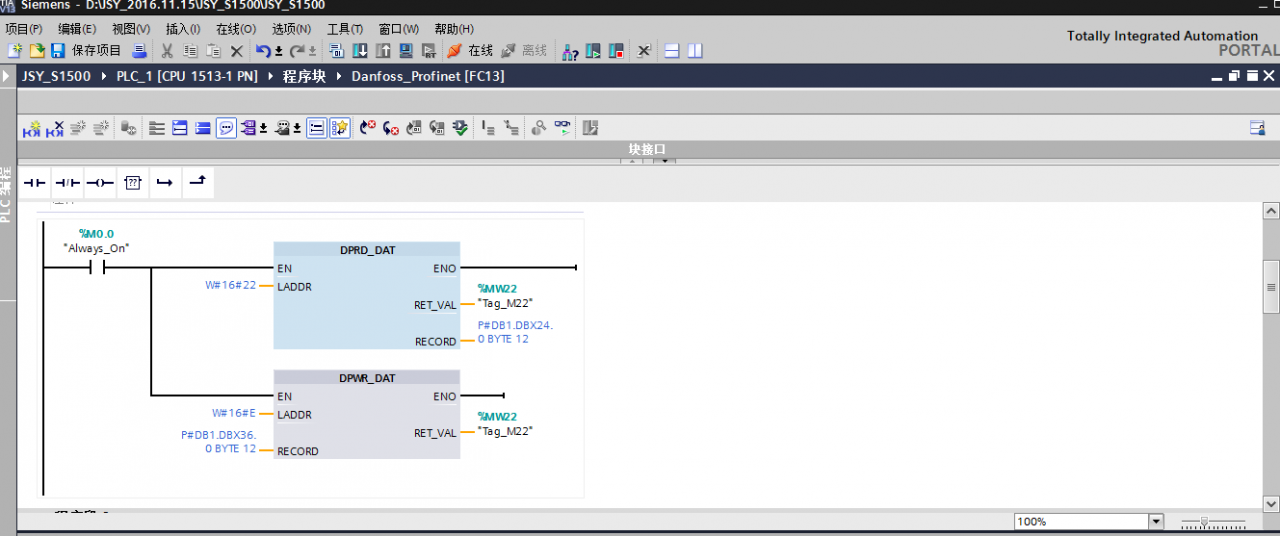1280x536 pixels.
Task: Open the 工具(T) menu
Action: pos(345,29)
